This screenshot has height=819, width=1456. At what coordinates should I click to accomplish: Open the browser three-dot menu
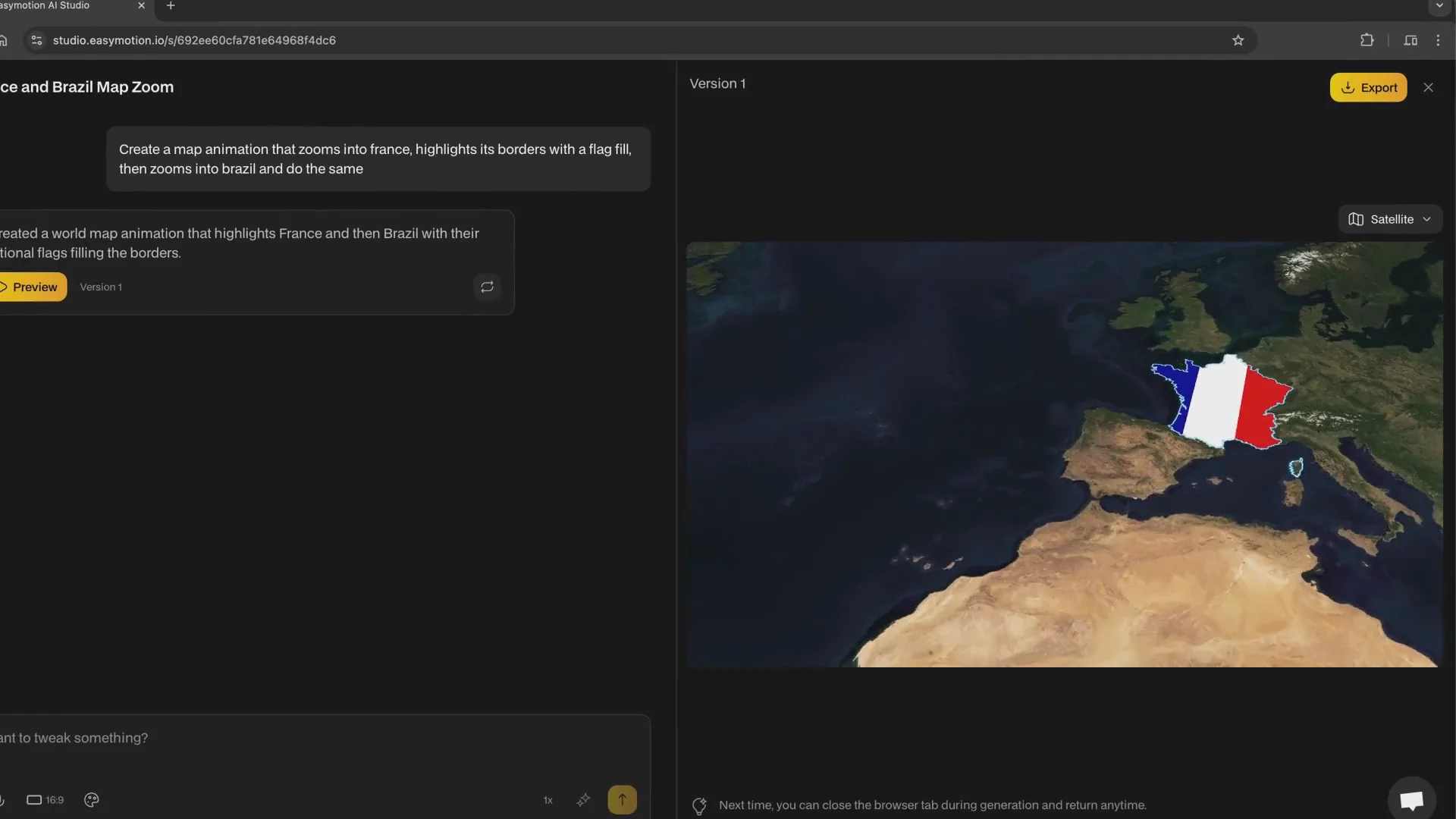(1438, 40)
